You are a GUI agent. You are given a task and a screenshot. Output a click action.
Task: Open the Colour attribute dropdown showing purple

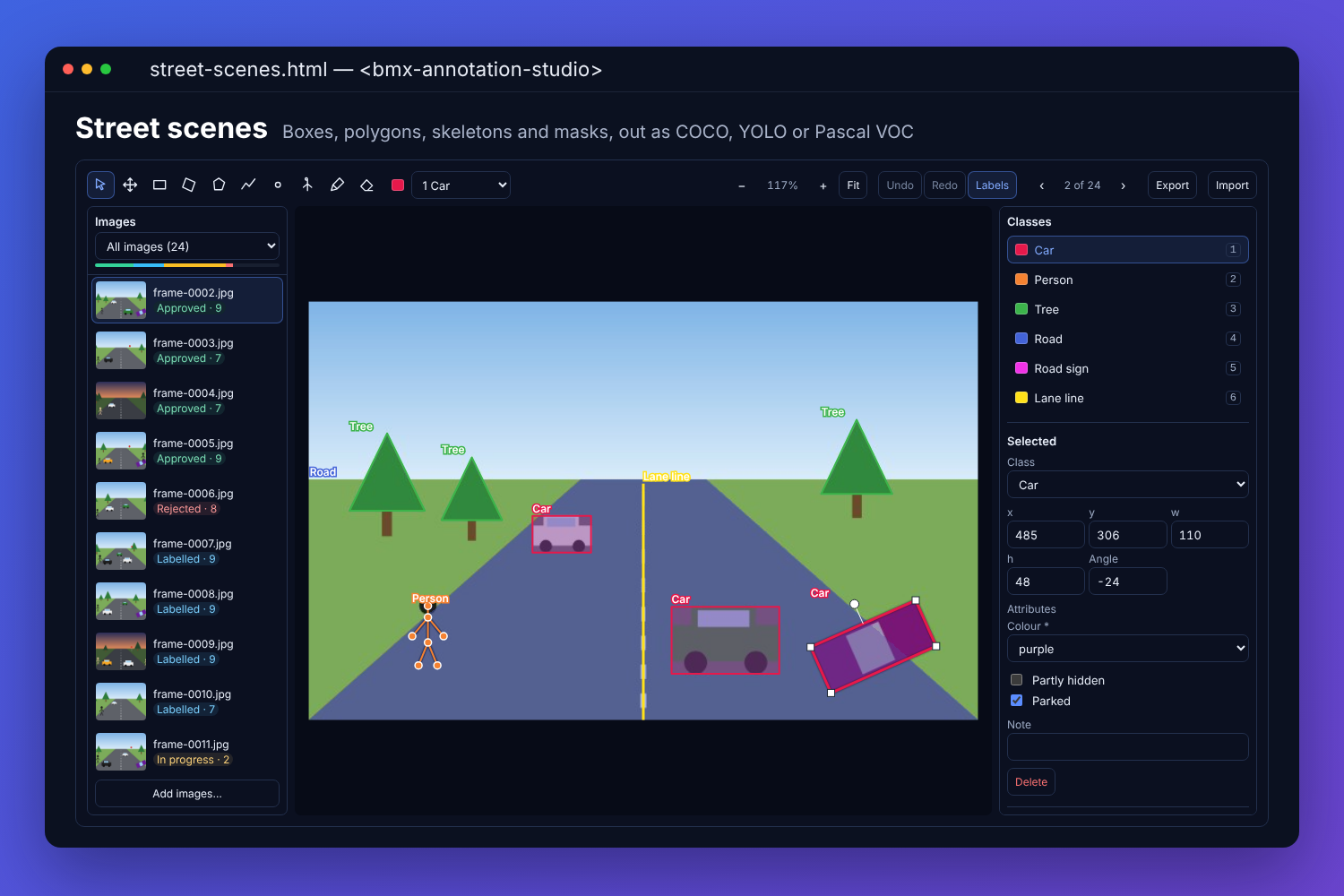pyautogui.click(x=1127, y=649)
